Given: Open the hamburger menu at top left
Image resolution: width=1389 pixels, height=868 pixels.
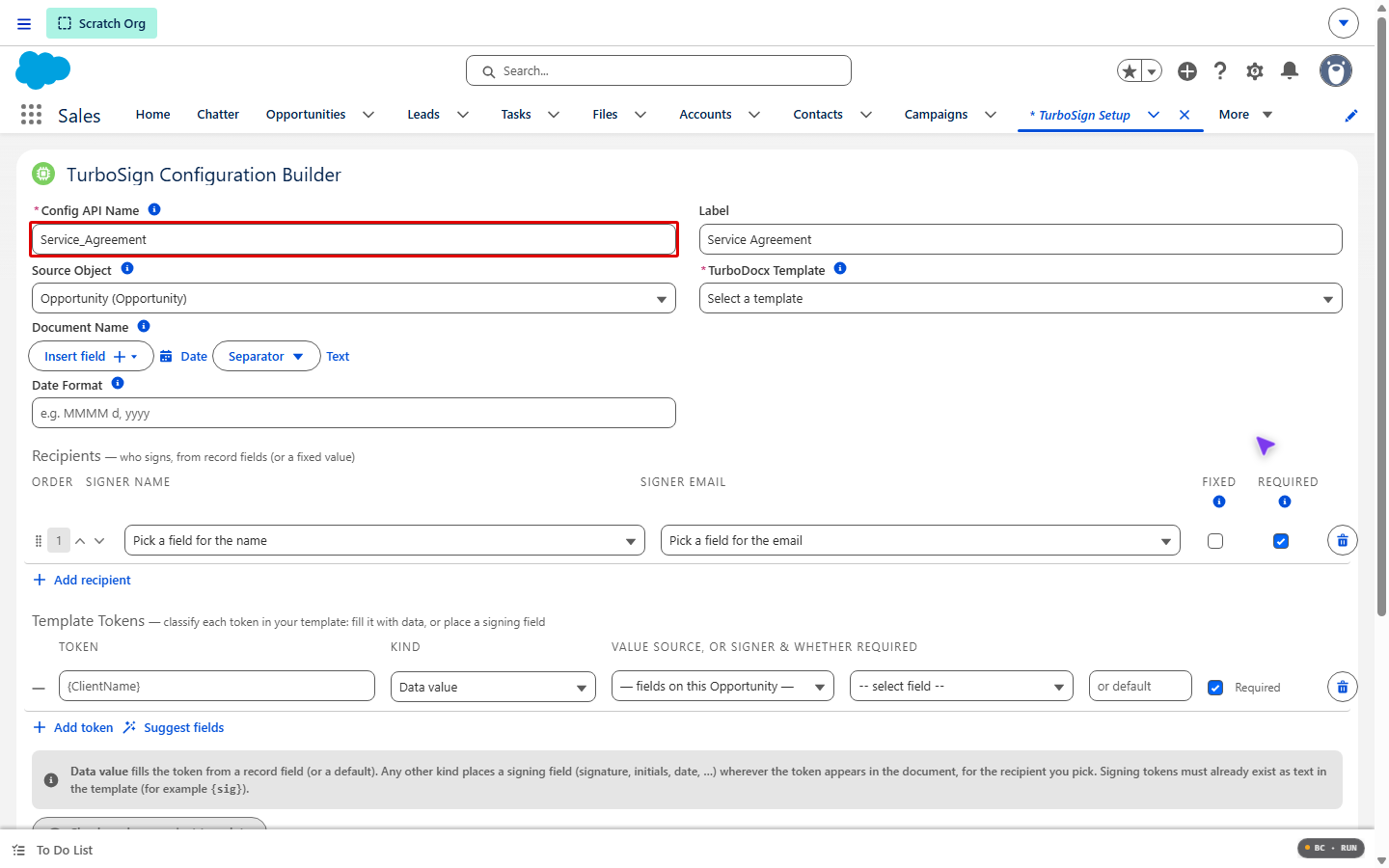Looking at the screenshot, I should (x=24, y=23).
